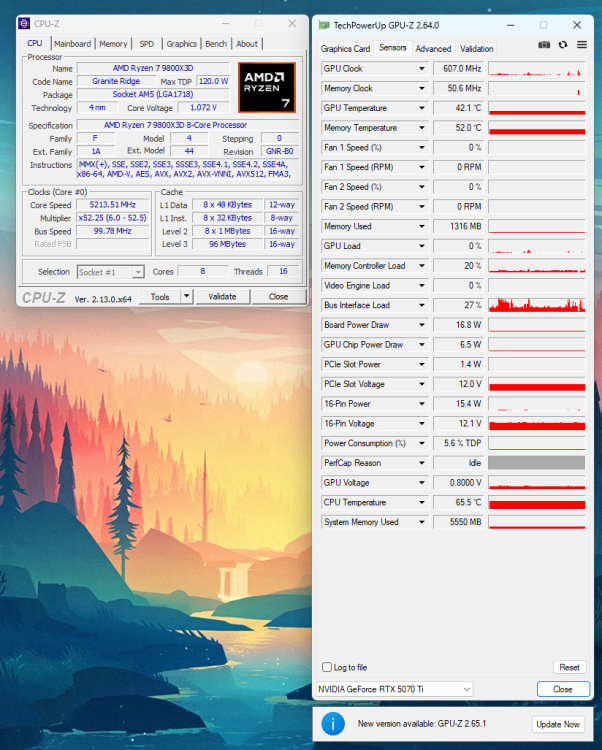Expand the PerfCap Reason dropdown
This screenshot has width=602, height=750.
(x=422, y=463)
